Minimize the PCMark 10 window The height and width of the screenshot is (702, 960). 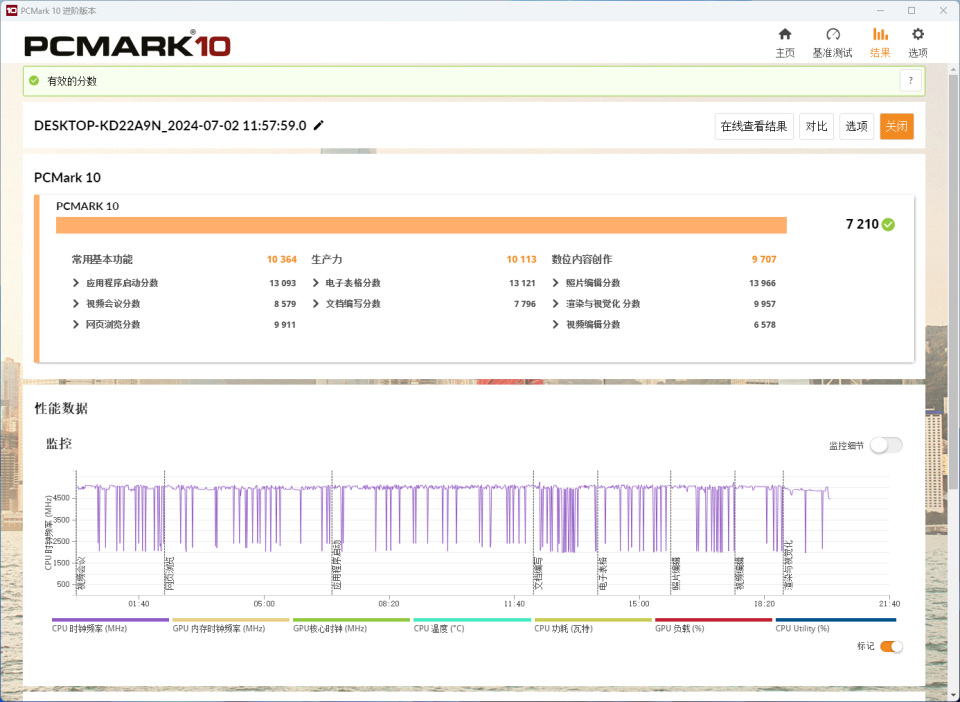pyautogui.click(x=880, y=10)
